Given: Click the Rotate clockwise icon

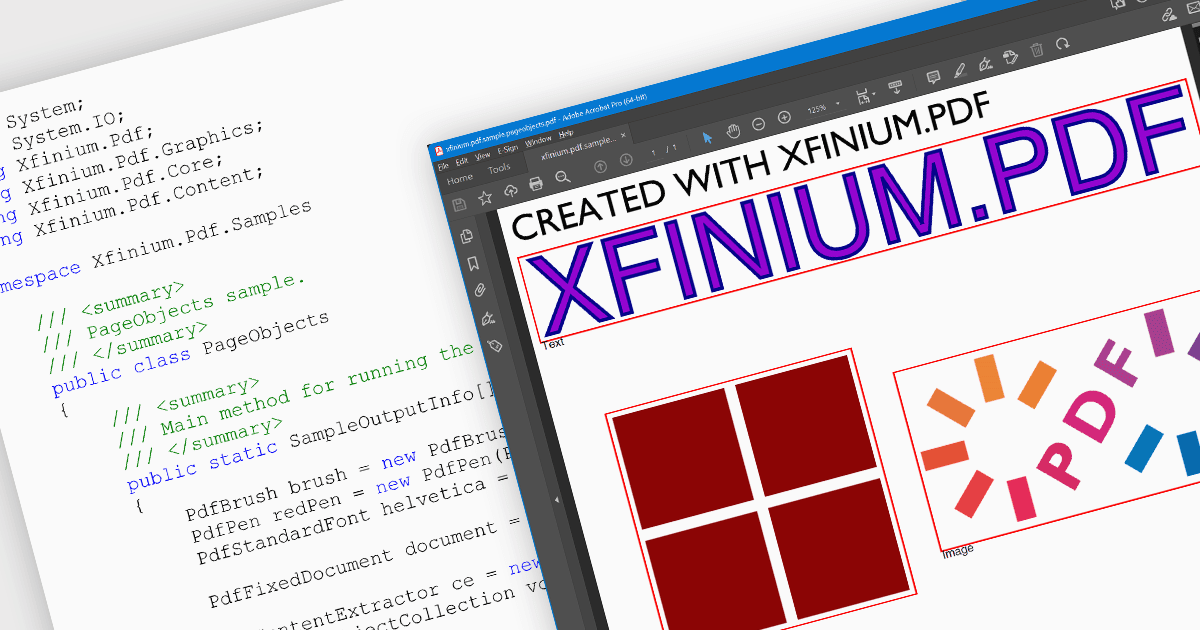Looking at the screenshot, I should click(x=1062, y=43).
